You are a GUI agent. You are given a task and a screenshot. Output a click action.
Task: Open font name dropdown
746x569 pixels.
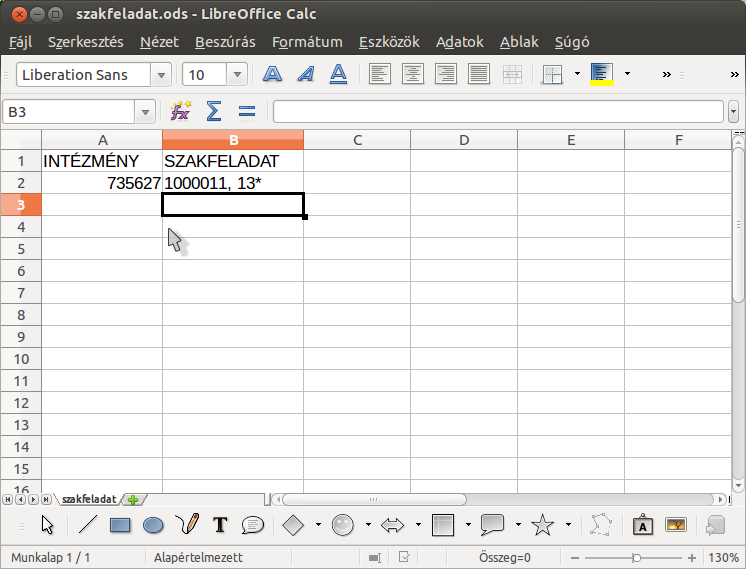pos(161,75)
